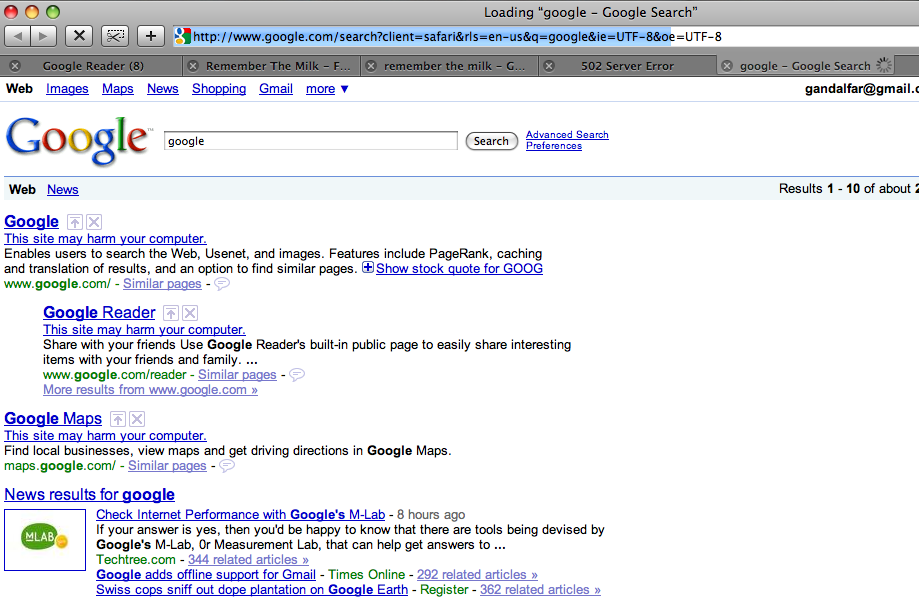Click the Google logo
The width and height of the screenshot is (919, 599).
[x=79, y=141]
